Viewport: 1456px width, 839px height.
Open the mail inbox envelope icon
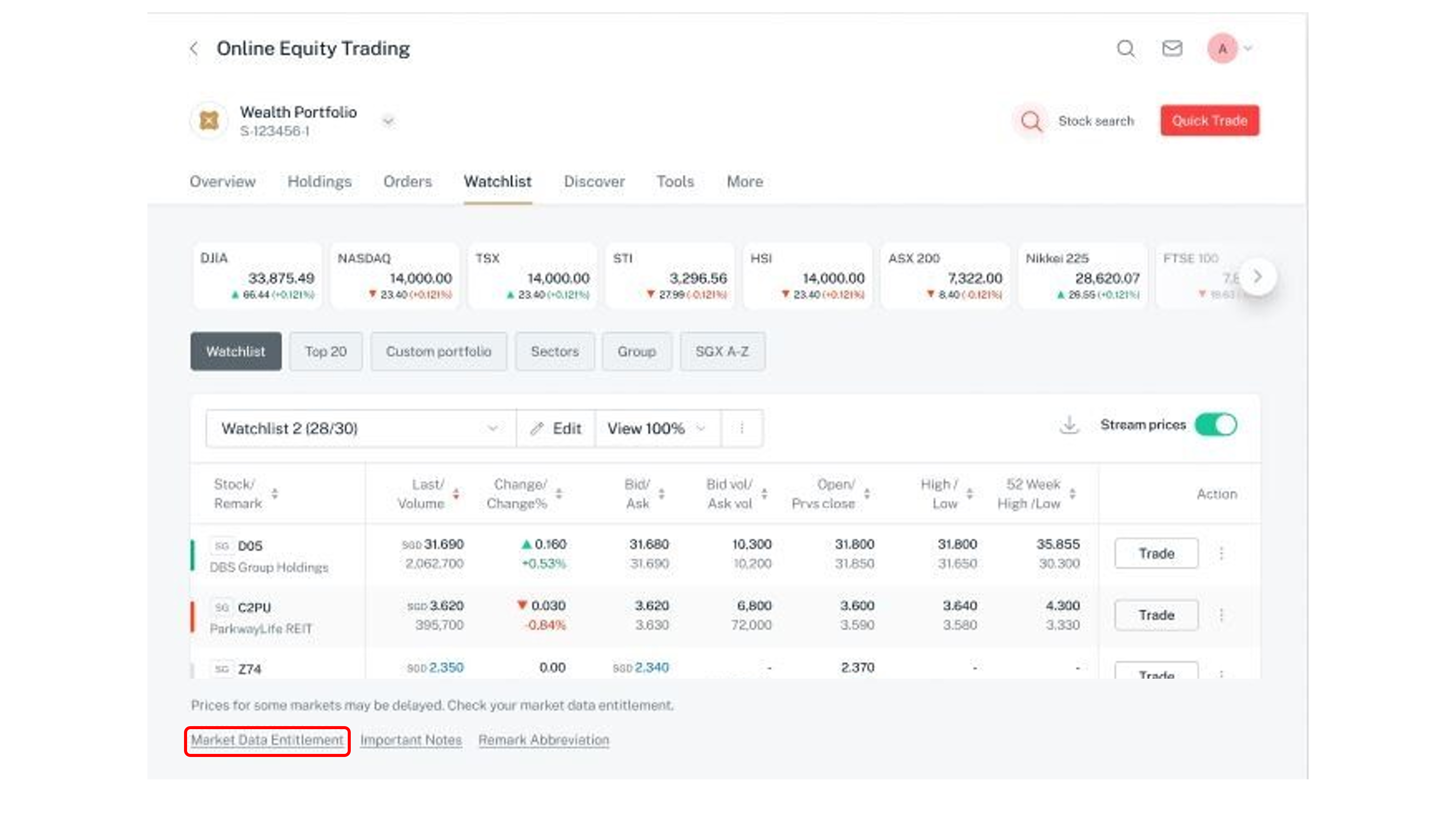(1172, 48)
